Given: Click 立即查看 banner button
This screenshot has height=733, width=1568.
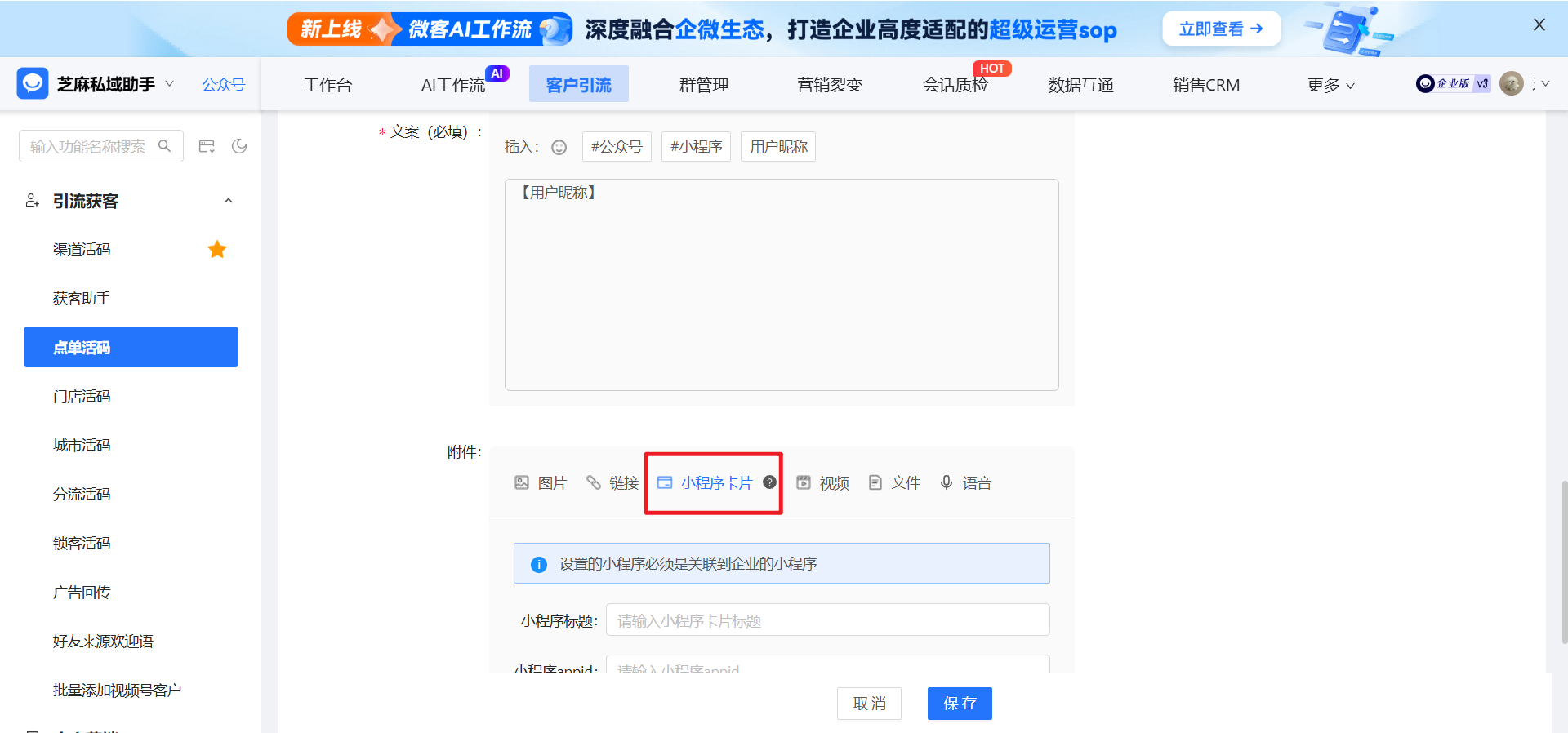Looking at the screenshot, I should (1221, 29).
